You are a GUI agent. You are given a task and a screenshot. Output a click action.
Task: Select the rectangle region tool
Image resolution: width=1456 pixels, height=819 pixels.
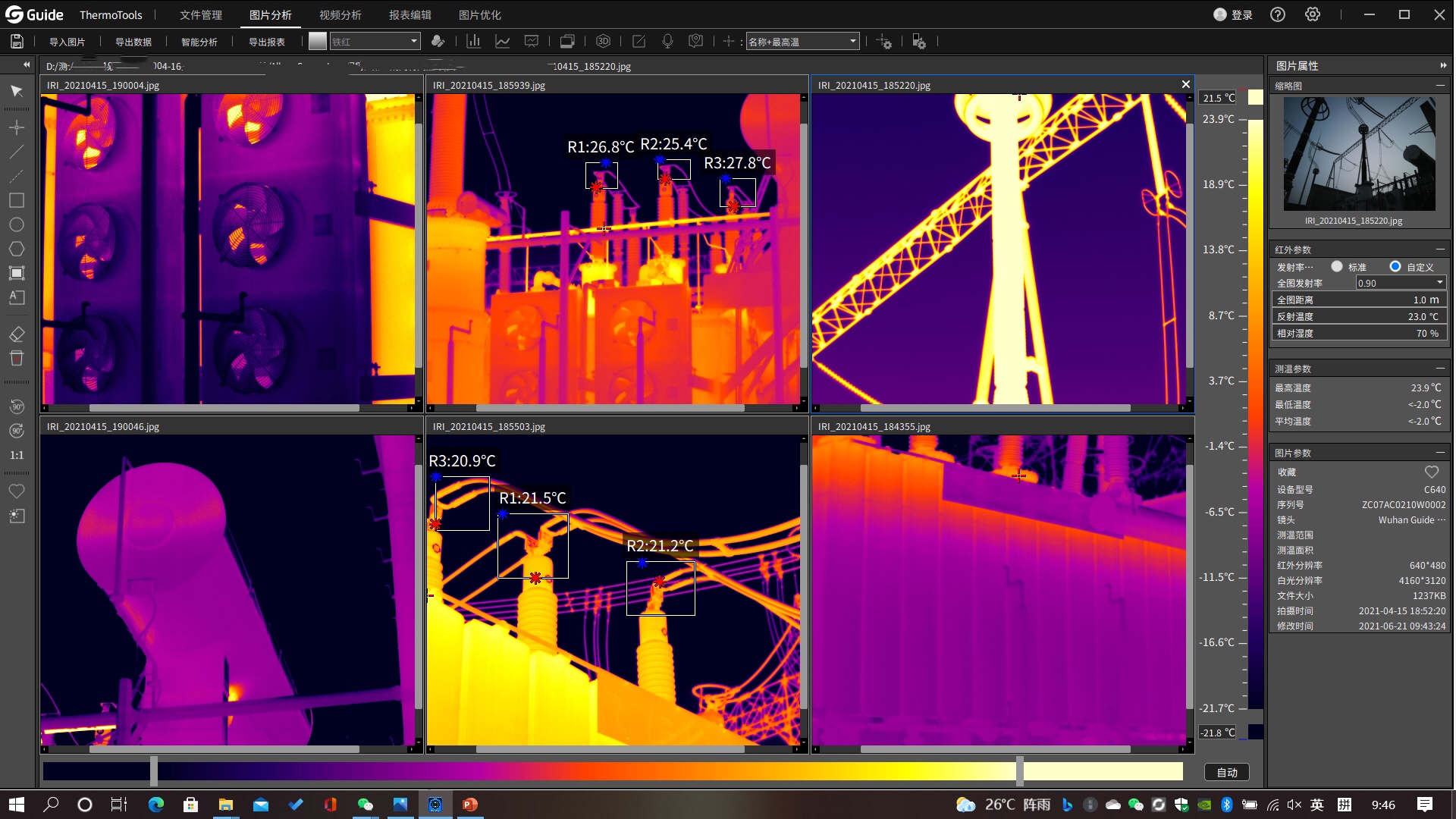pos(17,200)
